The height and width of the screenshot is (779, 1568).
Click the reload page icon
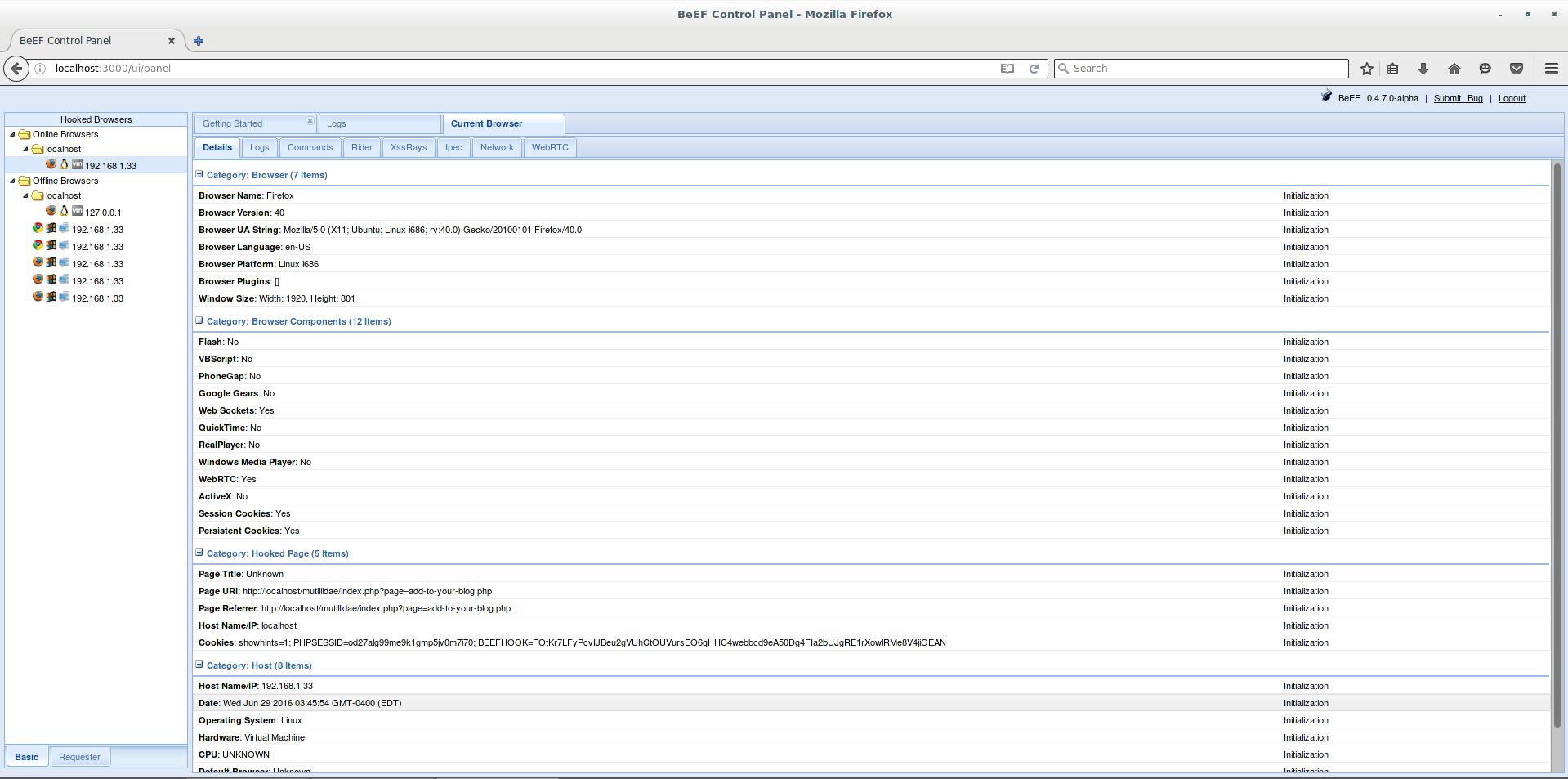click(x=1034, y=69)
